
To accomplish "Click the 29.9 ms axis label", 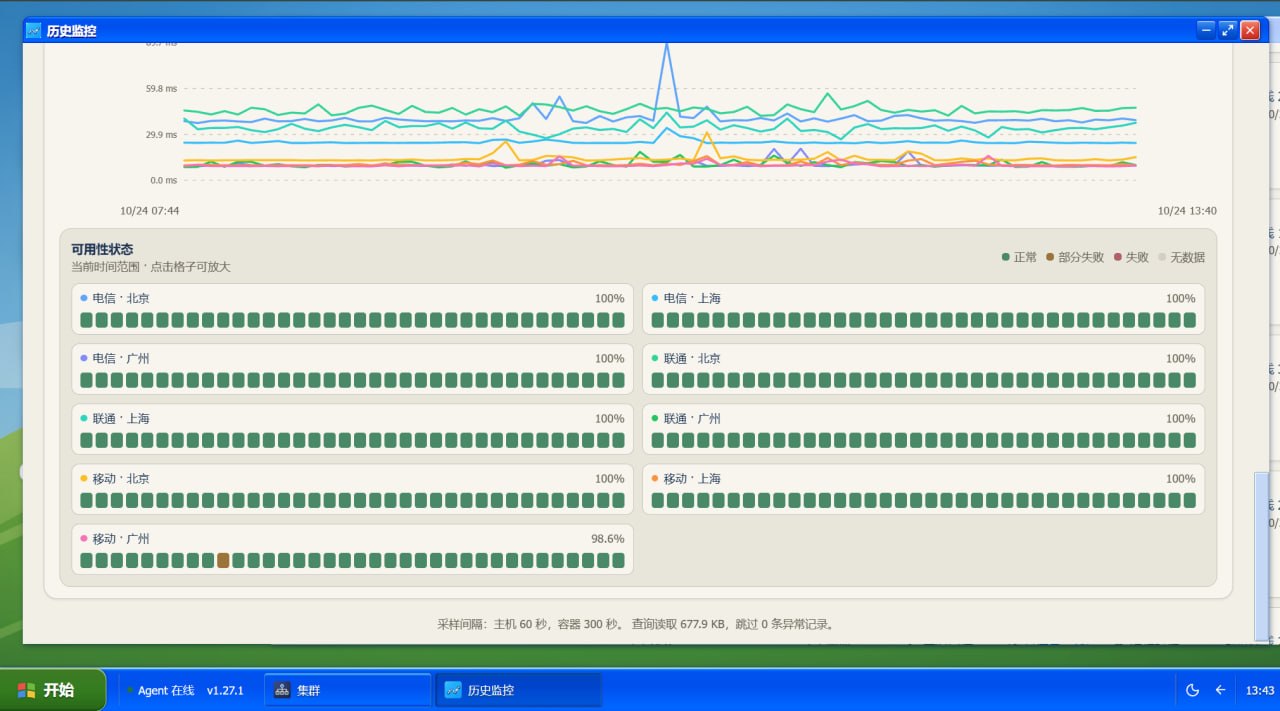I will click(x=161, y=135).
